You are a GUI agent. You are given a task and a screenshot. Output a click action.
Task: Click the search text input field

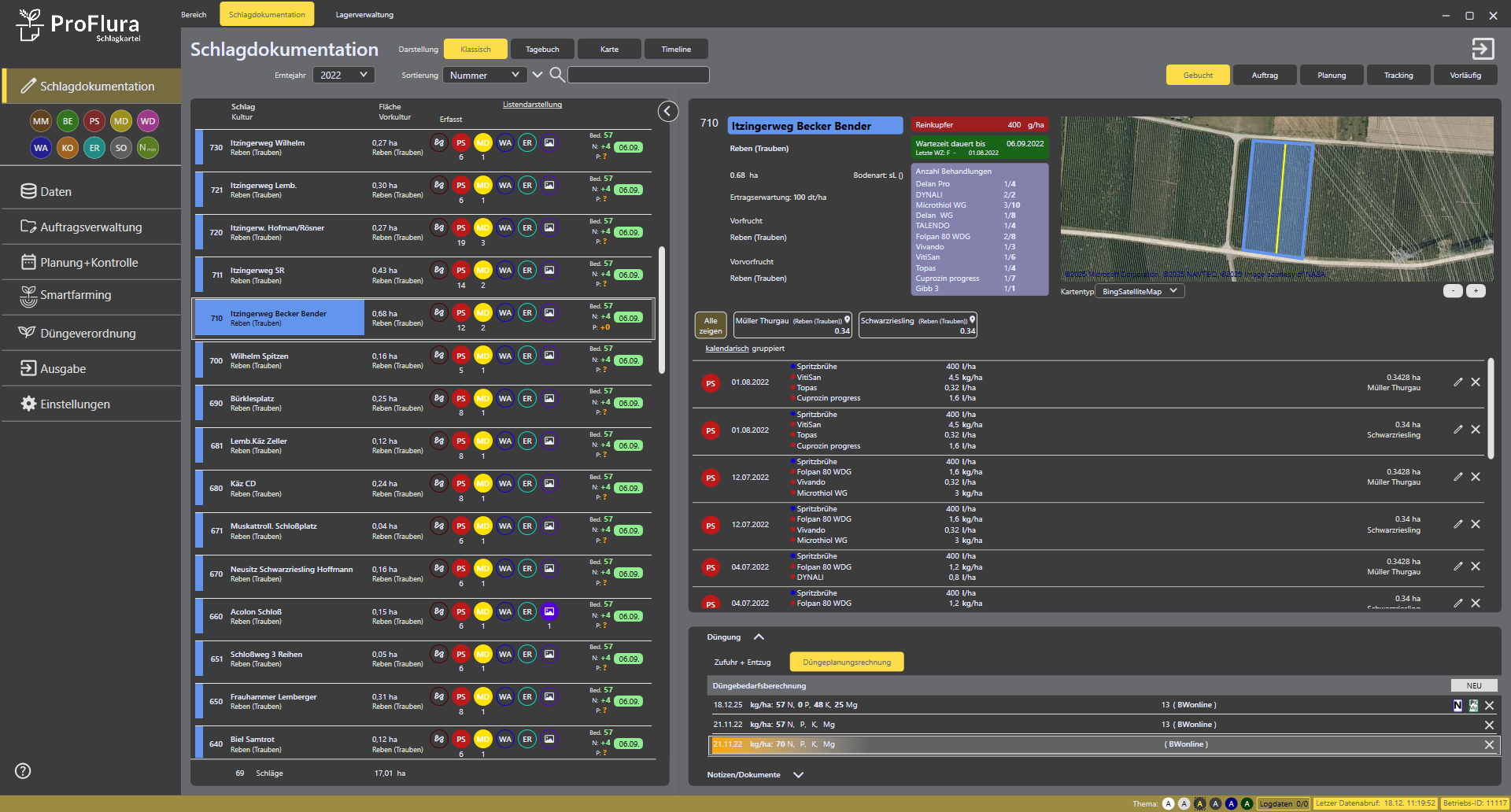638,76
